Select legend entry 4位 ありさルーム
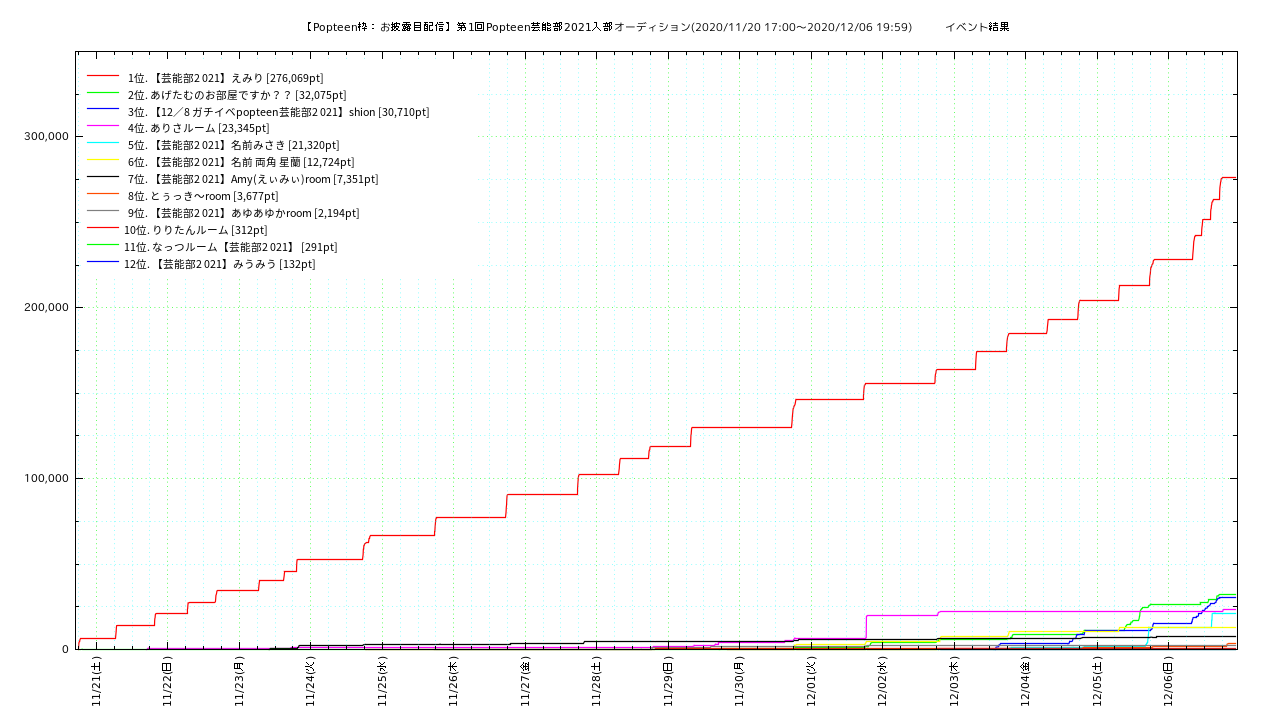 pyautogui.click(x=198, y=128)
